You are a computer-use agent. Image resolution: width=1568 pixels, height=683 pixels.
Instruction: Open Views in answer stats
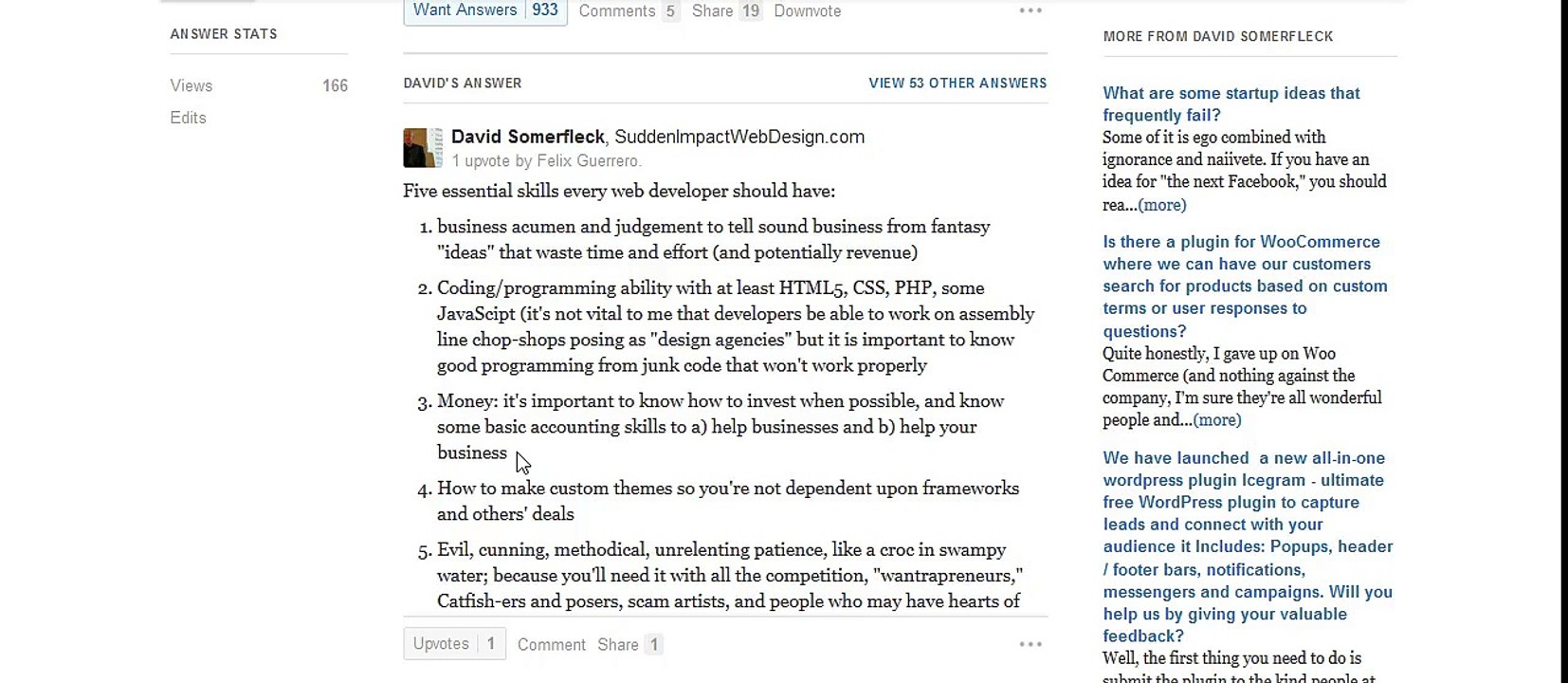click(191, 85)
